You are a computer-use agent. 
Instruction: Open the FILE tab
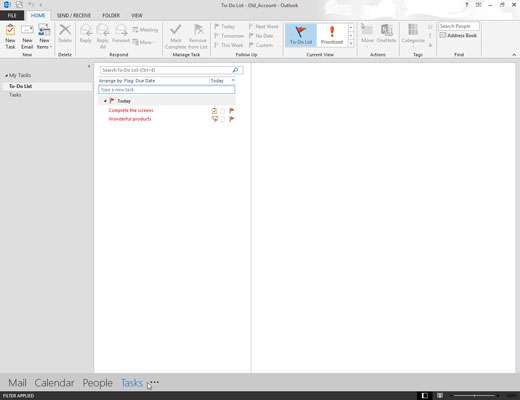pyautogui.click(x=12, y=15)
